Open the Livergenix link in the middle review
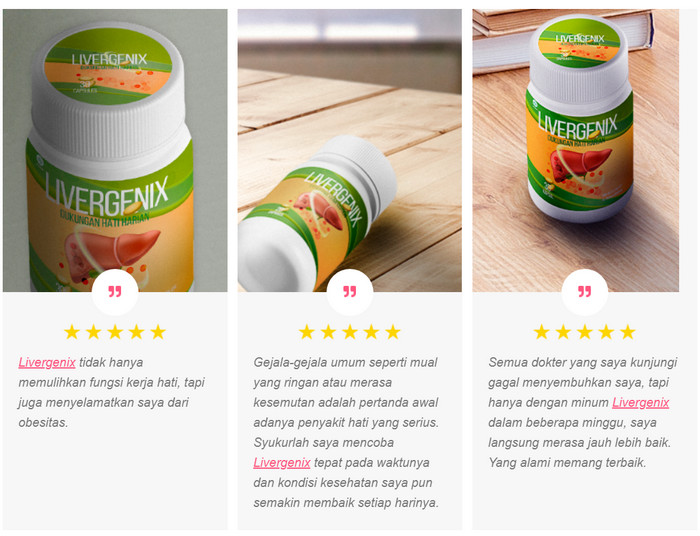The image size is (700, 536). pos(282,463)
